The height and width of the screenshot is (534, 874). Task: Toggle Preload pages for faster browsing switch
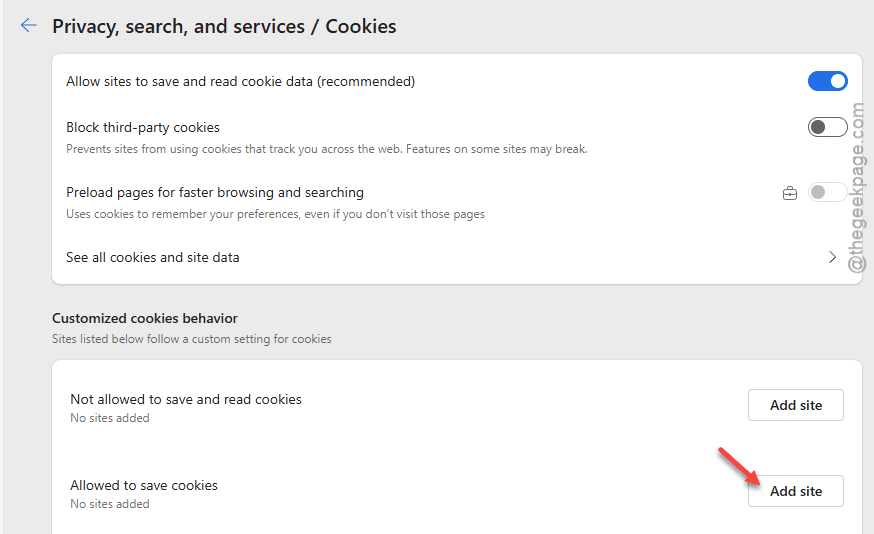[x=828, y=192]
